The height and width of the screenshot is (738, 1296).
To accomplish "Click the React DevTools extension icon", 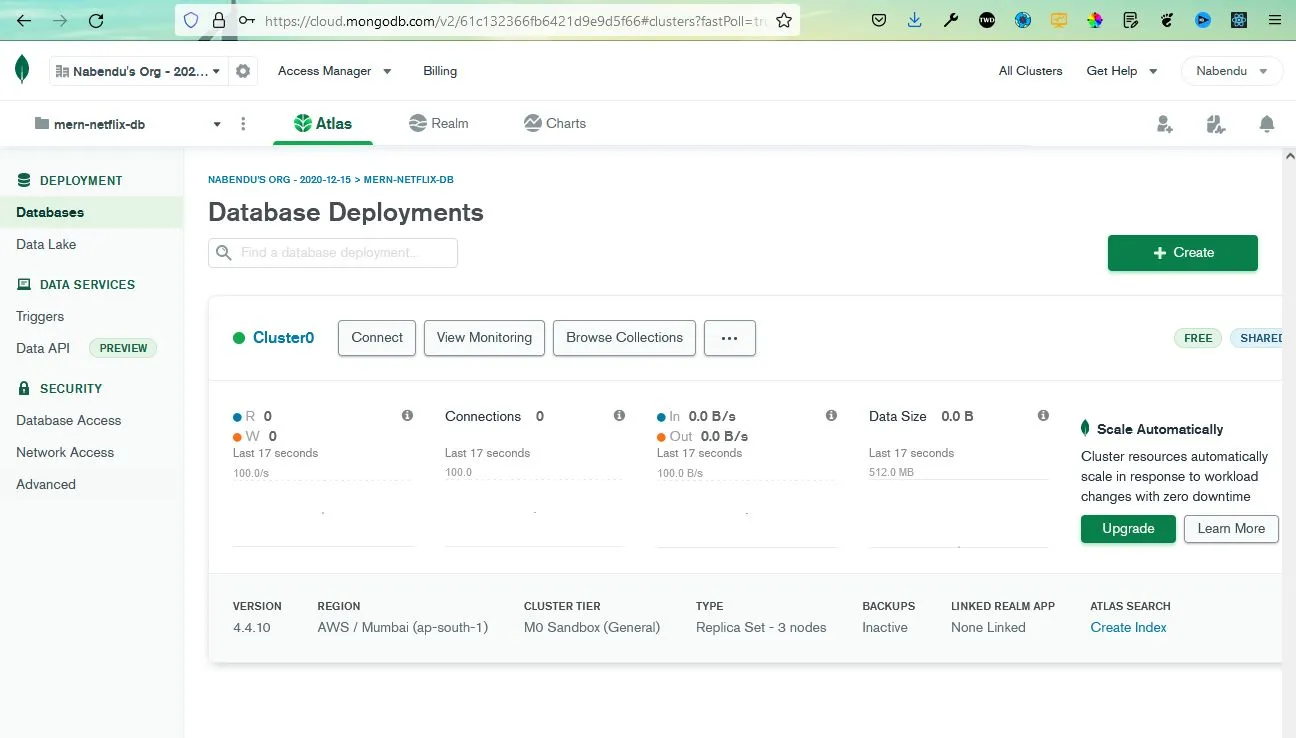I will coord(1239,20).
